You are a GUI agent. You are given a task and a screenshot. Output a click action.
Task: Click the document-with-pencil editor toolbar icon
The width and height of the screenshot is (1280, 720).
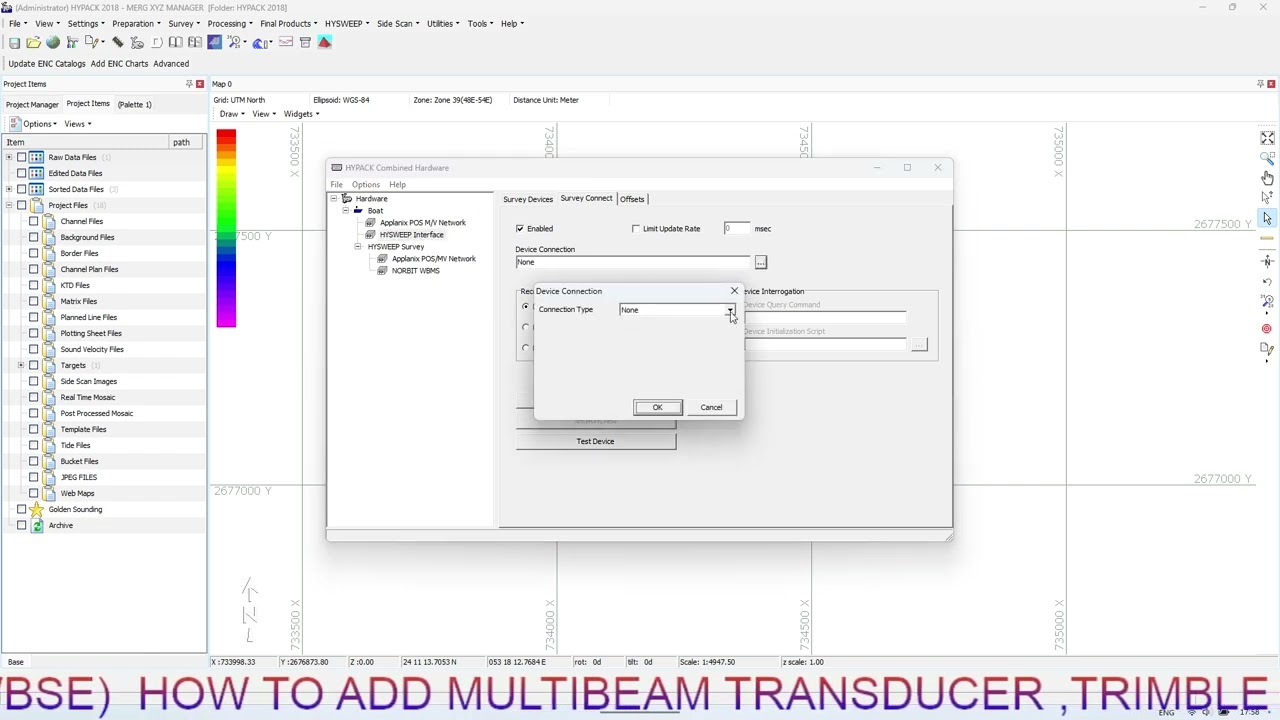point(93,43)
